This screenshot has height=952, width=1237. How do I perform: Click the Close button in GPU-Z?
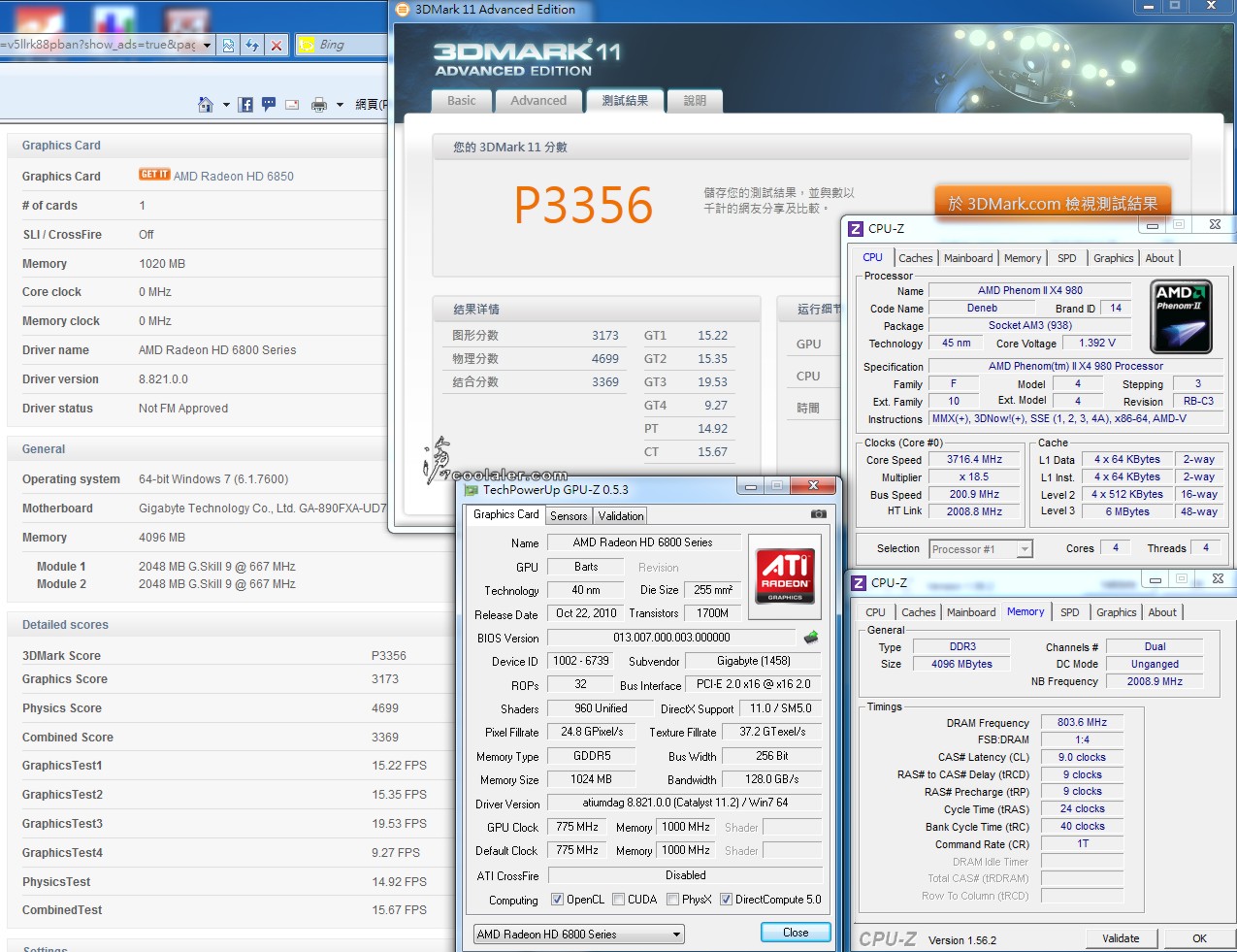point(796,933)
